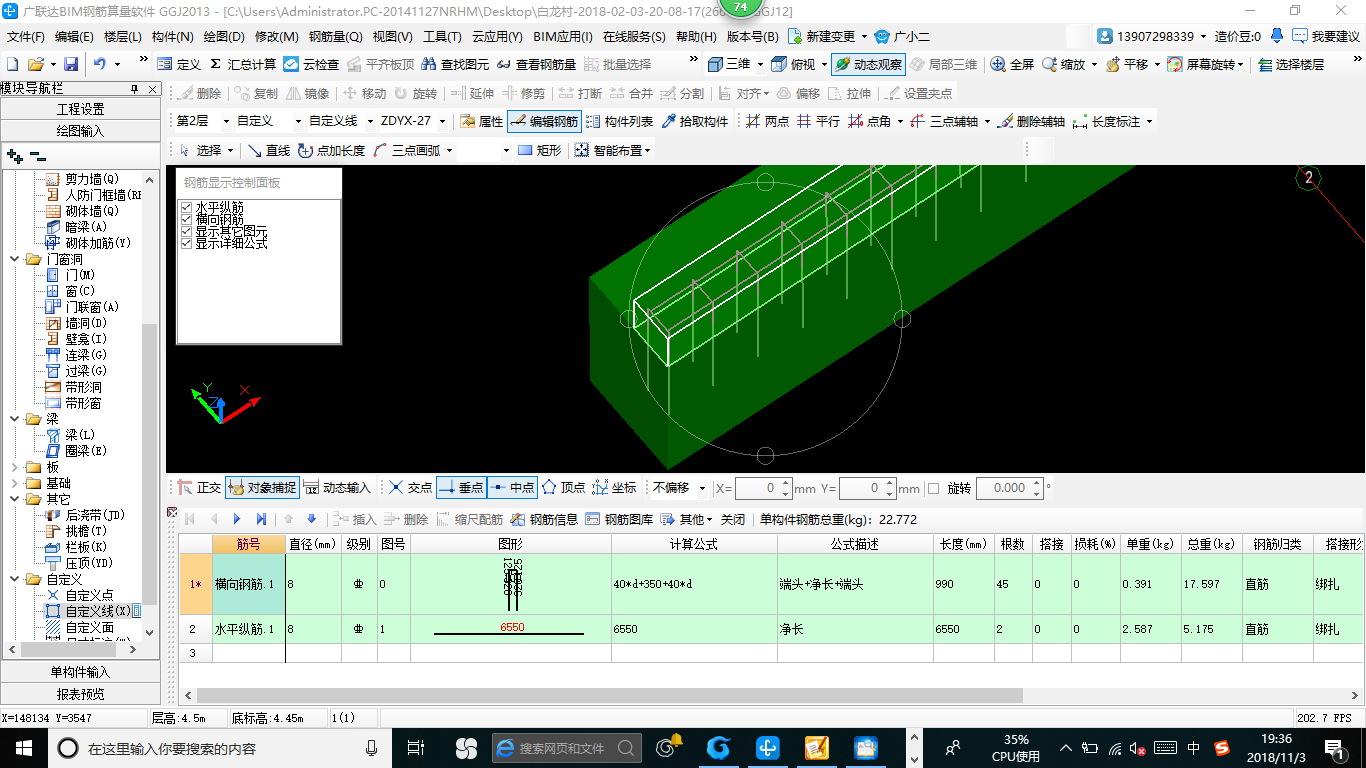Screen dimensions: 1366x768
Task: Uncheck 横向钢筋 checkbox
Action: (x=186, y=219)
